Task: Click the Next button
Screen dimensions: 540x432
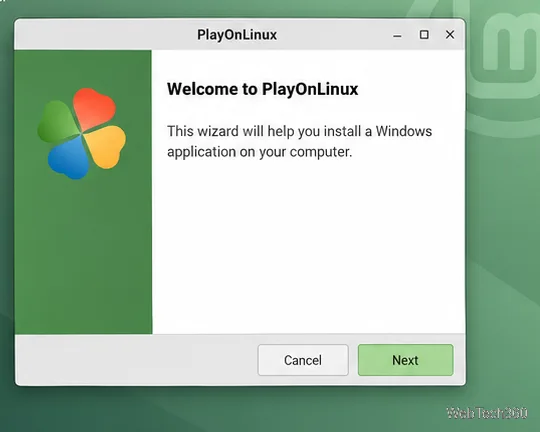Action: point(405,360)
